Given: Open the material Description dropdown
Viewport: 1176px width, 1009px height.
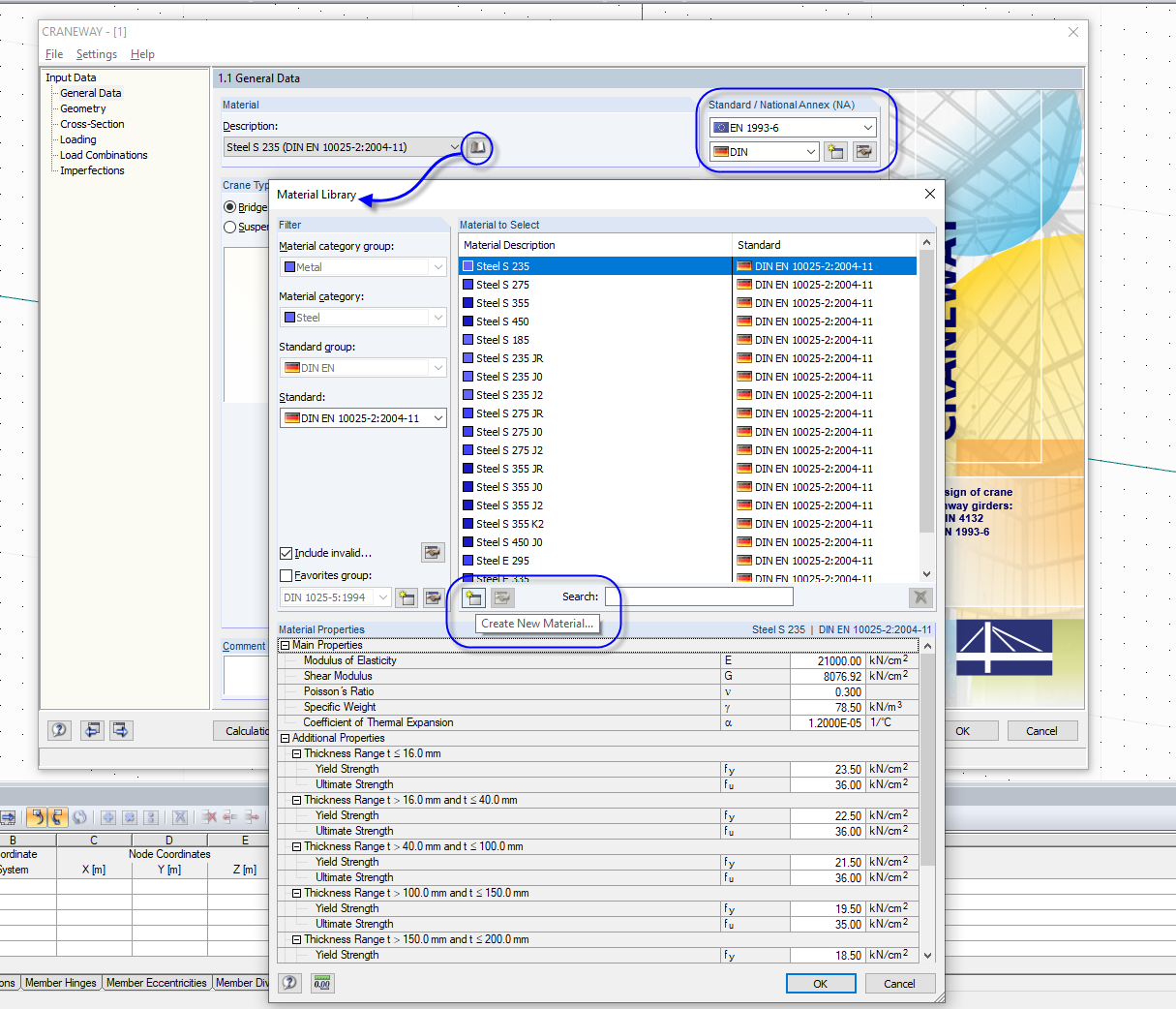Looking at the screenshot, I should click(x=454, y=147).
